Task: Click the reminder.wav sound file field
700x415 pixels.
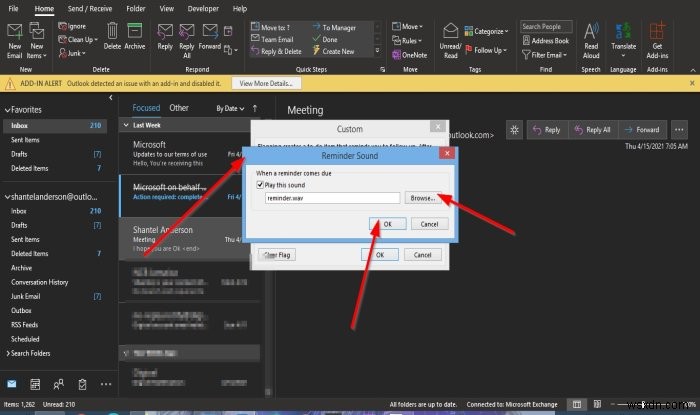Action: pos(332,198)
